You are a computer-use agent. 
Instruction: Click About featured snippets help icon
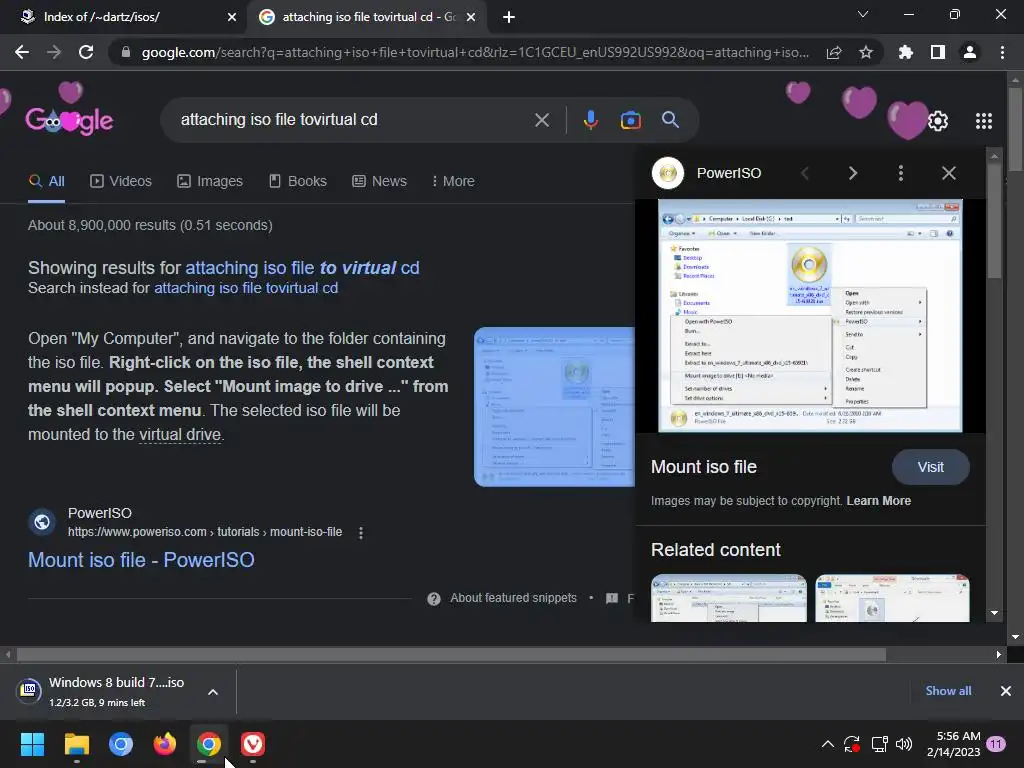point(434,599)
